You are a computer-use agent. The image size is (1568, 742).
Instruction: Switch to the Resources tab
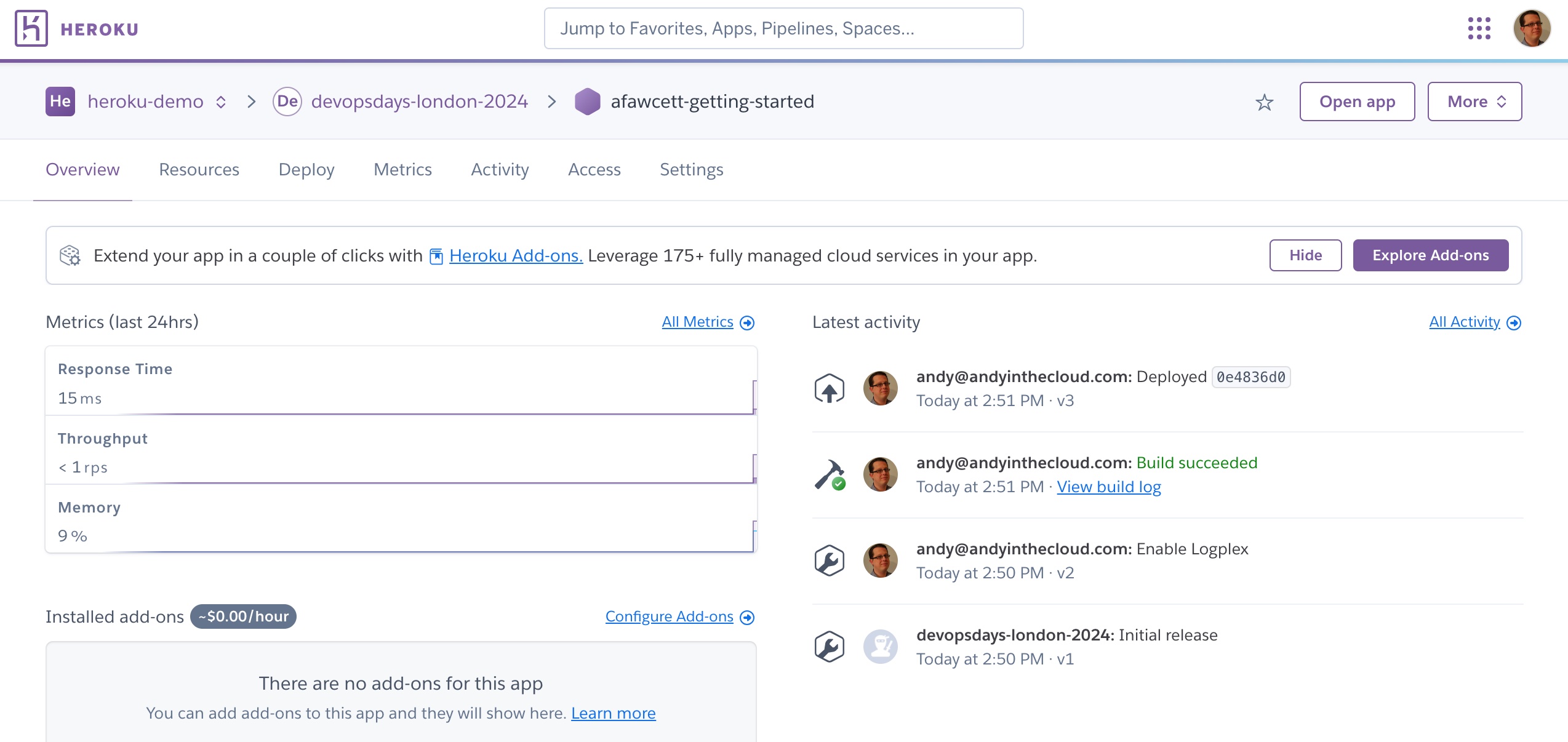click(199, 170)
